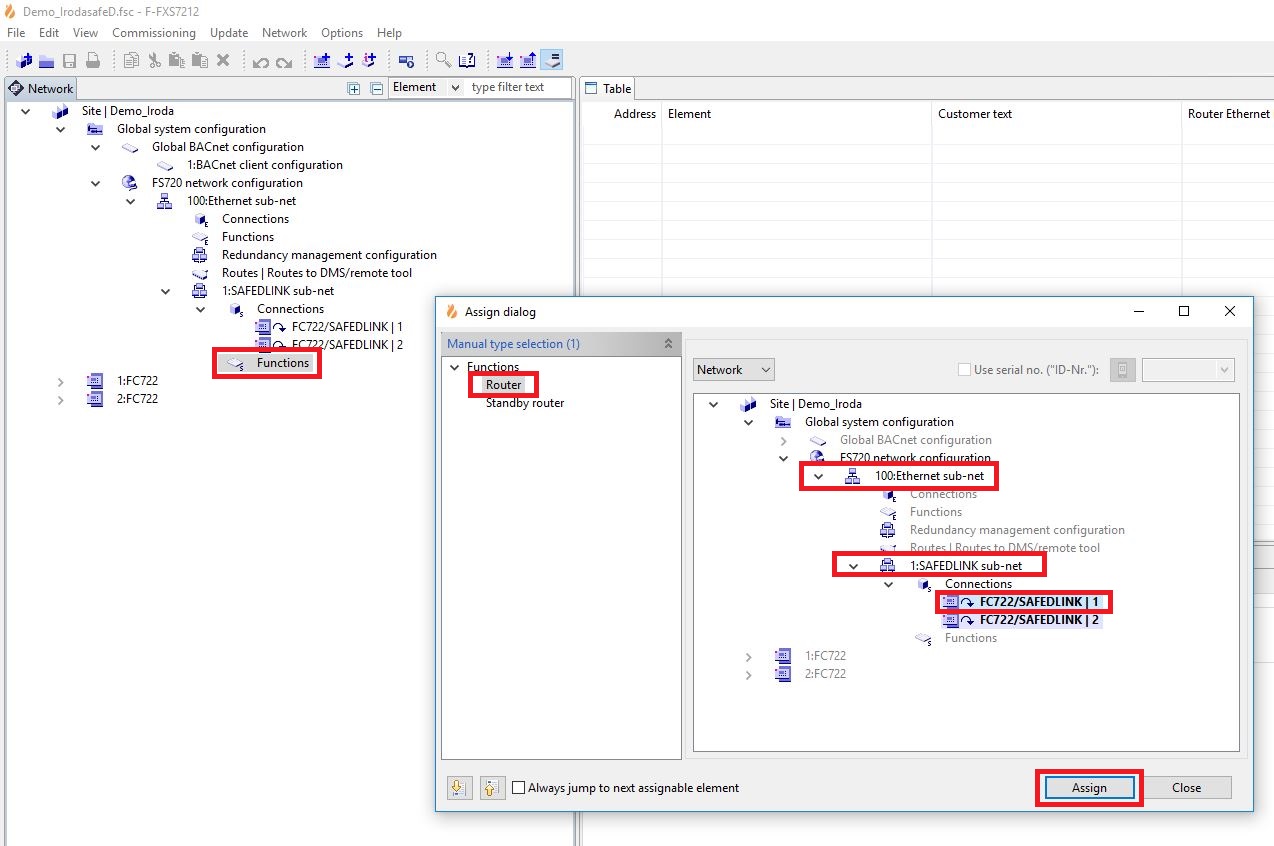Select FC722/SAFEDLINK | 2 in dialog tree
This screenshot has width=1274, height=846.
click(1038, 620)
